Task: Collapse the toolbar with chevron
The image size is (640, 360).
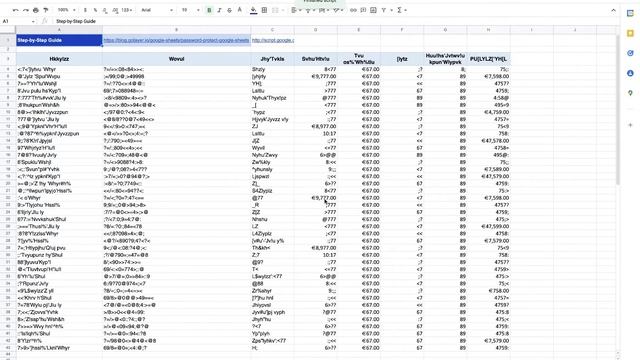Action: coord(613,11)
